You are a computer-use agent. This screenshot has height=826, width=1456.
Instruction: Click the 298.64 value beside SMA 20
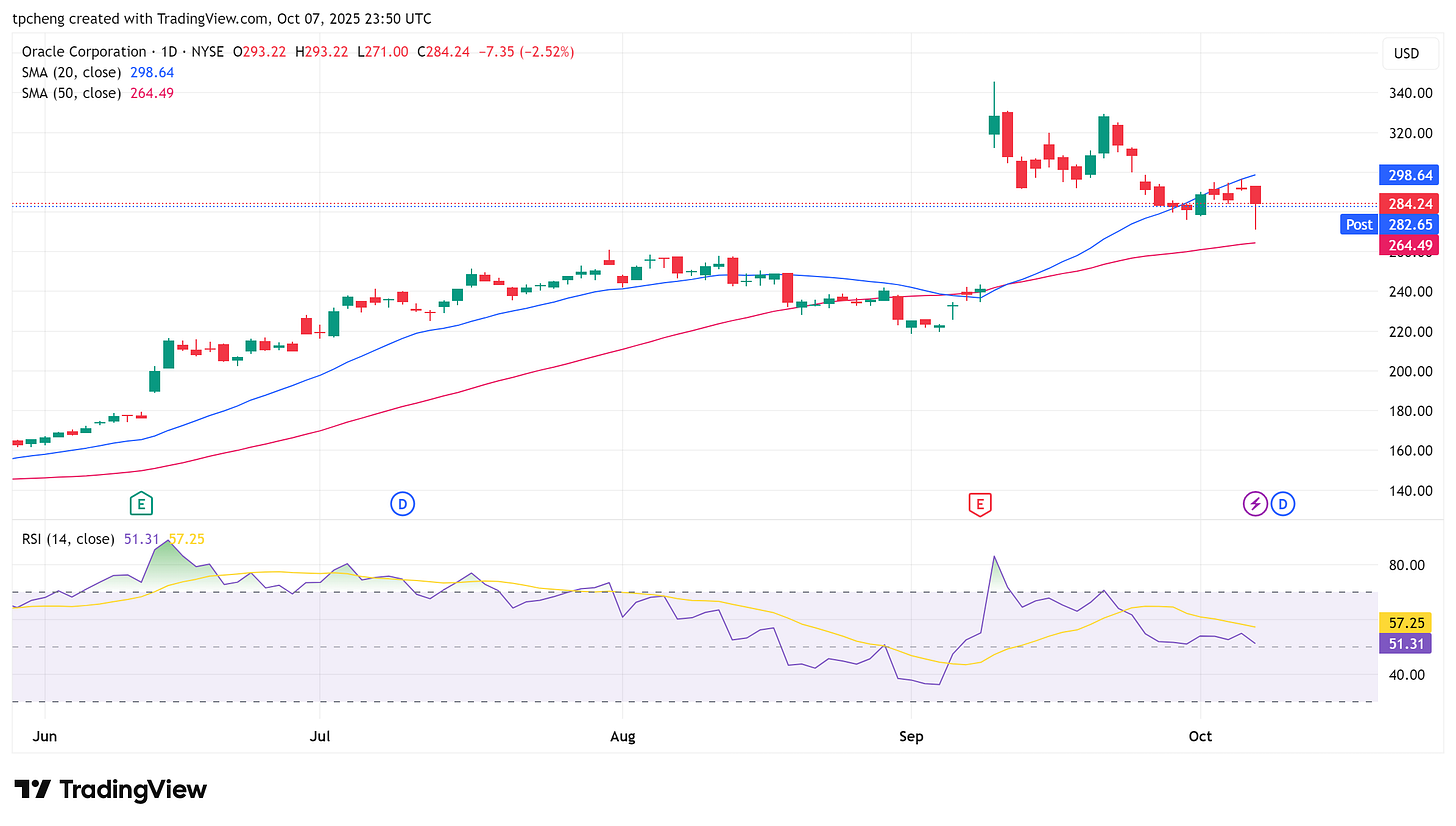pos(151,72)
